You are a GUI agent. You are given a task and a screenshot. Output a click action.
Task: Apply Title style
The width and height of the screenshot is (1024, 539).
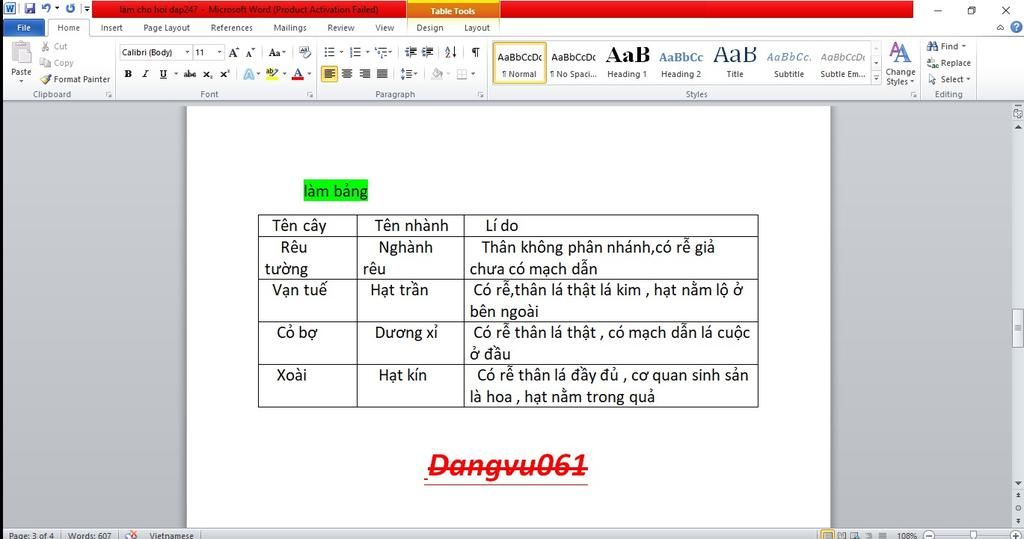[x=735, y=63]
